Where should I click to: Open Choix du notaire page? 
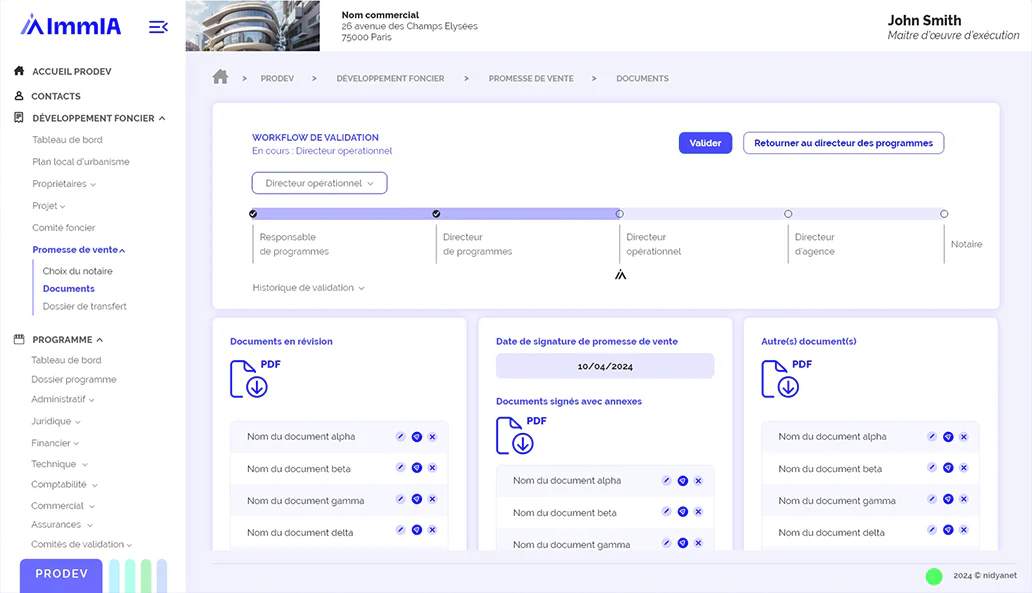click(78, 271)
